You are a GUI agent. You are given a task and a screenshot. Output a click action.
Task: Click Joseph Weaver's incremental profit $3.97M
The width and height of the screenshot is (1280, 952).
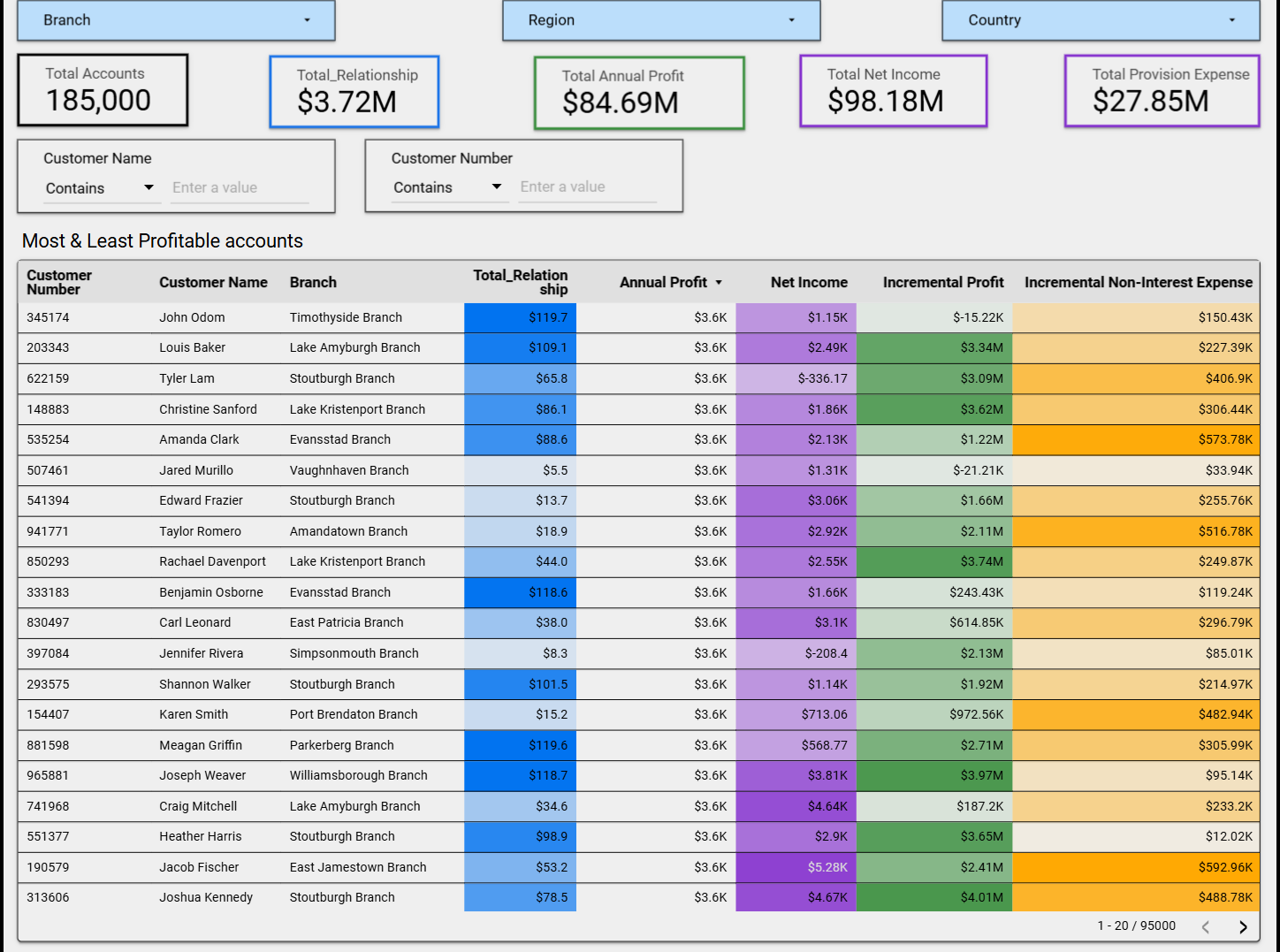981,775
